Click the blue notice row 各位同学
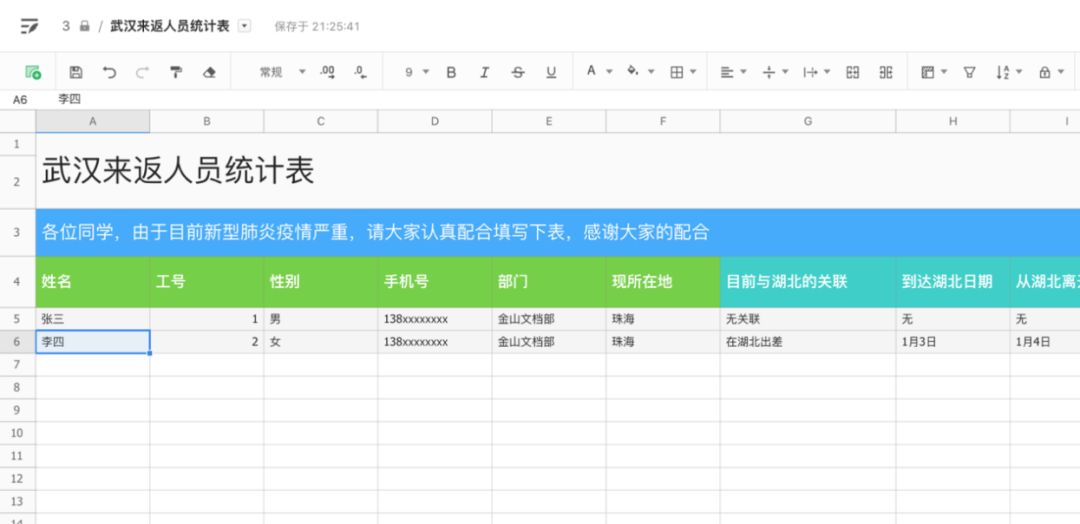Viewport: 1080px width, 524px height. [558, 232]
